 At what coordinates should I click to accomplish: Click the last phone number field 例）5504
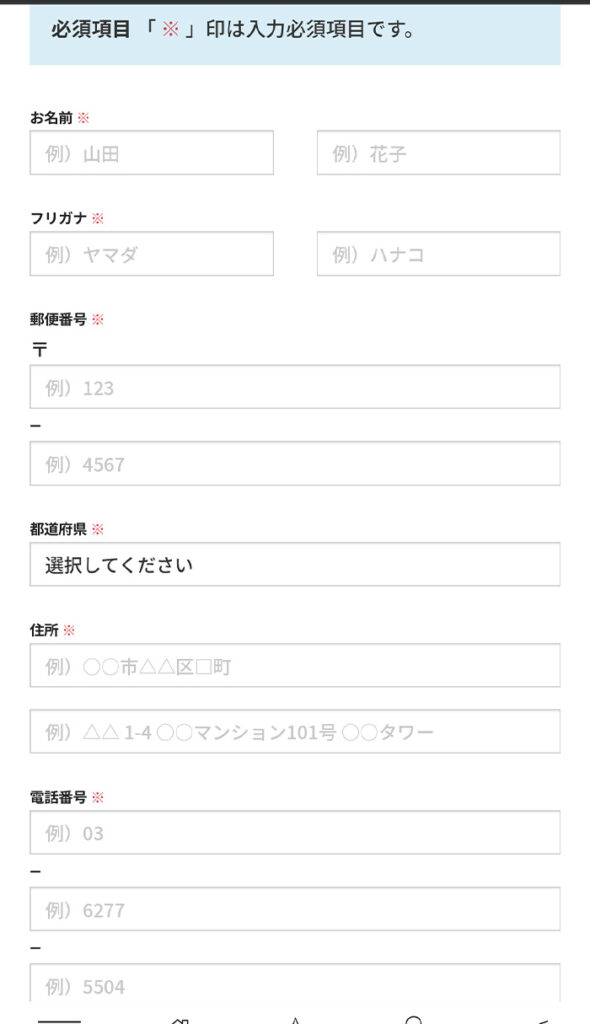click(295, 986)
